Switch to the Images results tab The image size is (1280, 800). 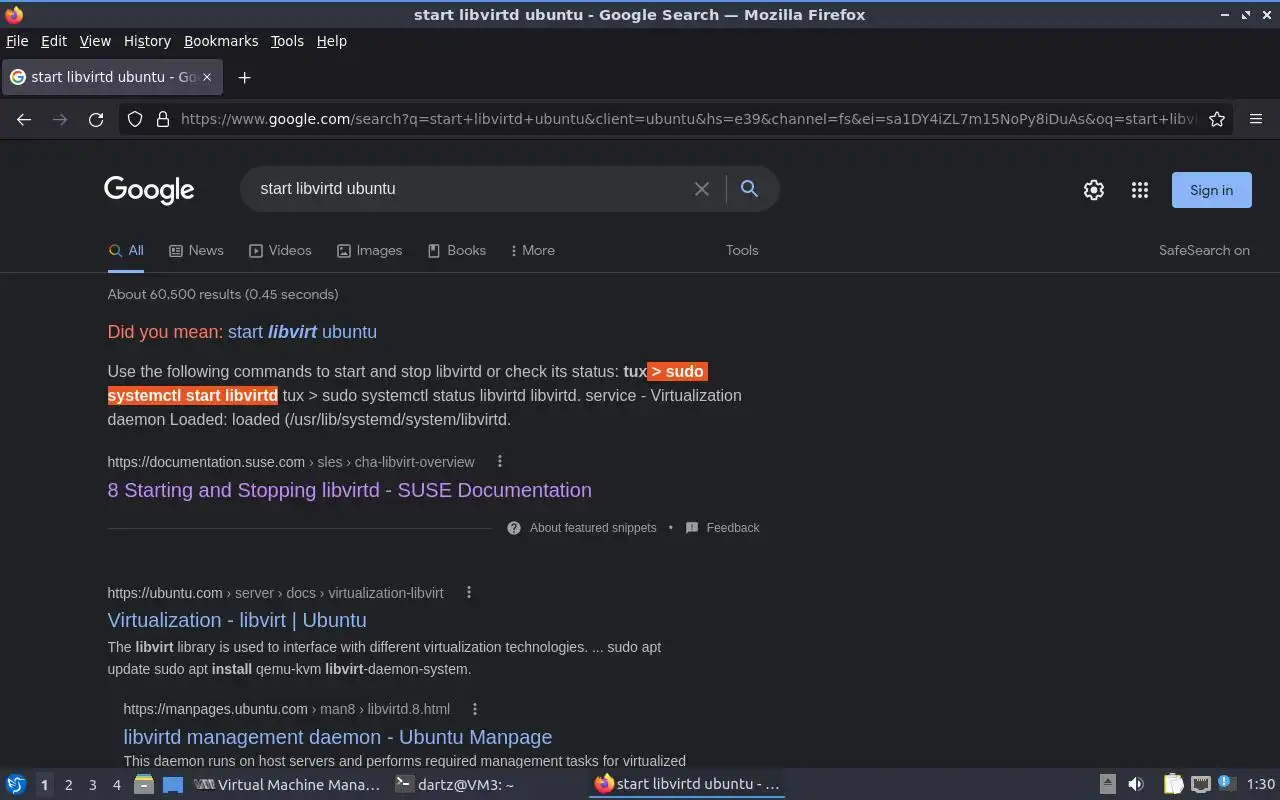tap(369, 251)
